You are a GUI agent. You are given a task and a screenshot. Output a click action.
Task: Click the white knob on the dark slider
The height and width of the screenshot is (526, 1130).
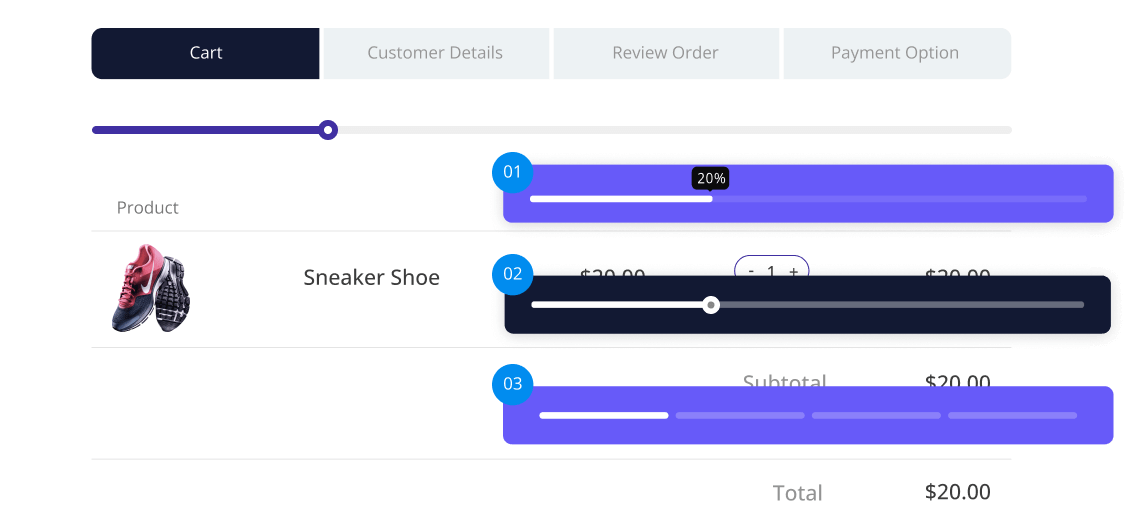point(711,305)
